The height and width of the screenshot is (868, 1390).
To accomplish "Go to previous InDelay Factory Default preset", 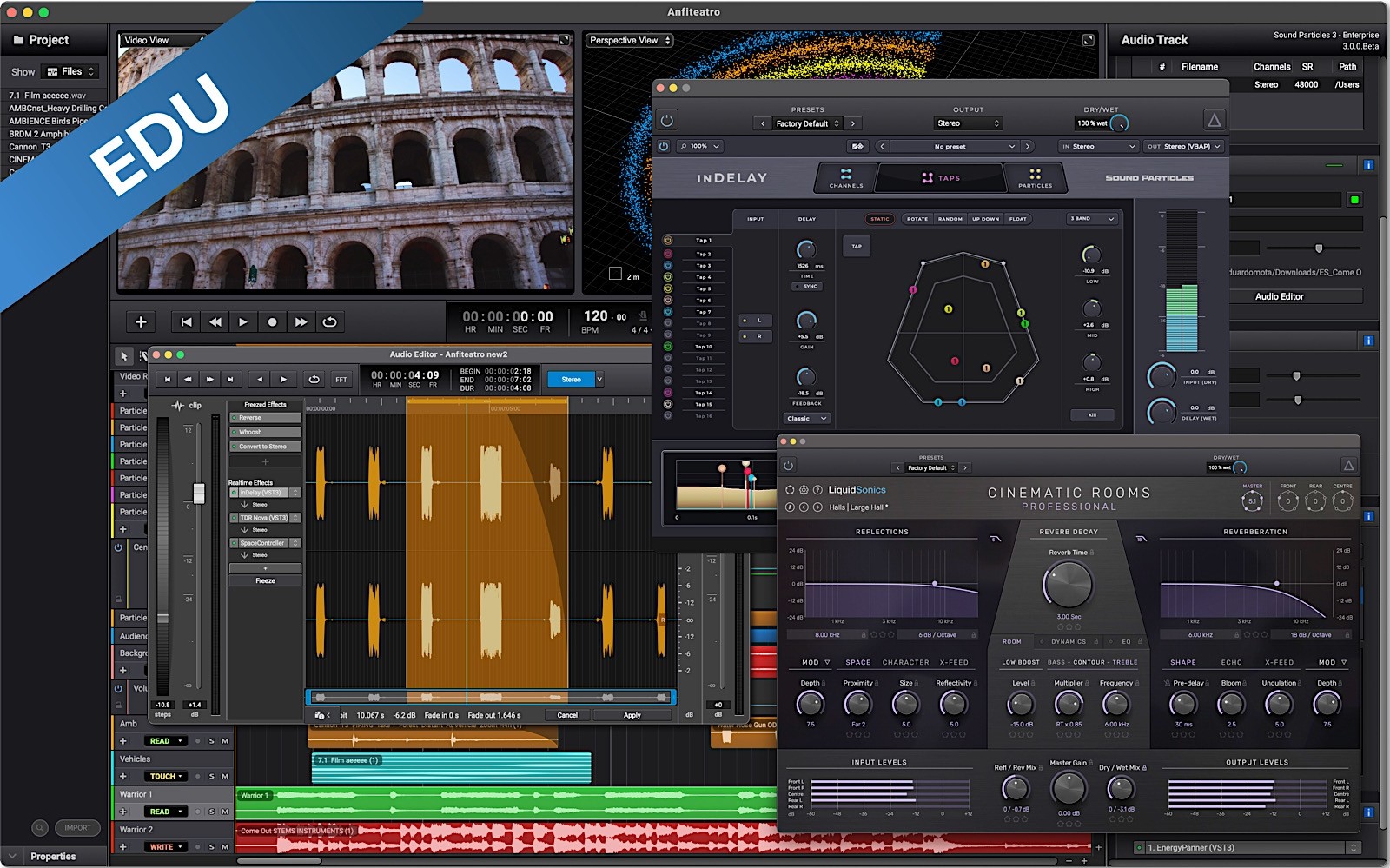I will (x=763, y=123).
